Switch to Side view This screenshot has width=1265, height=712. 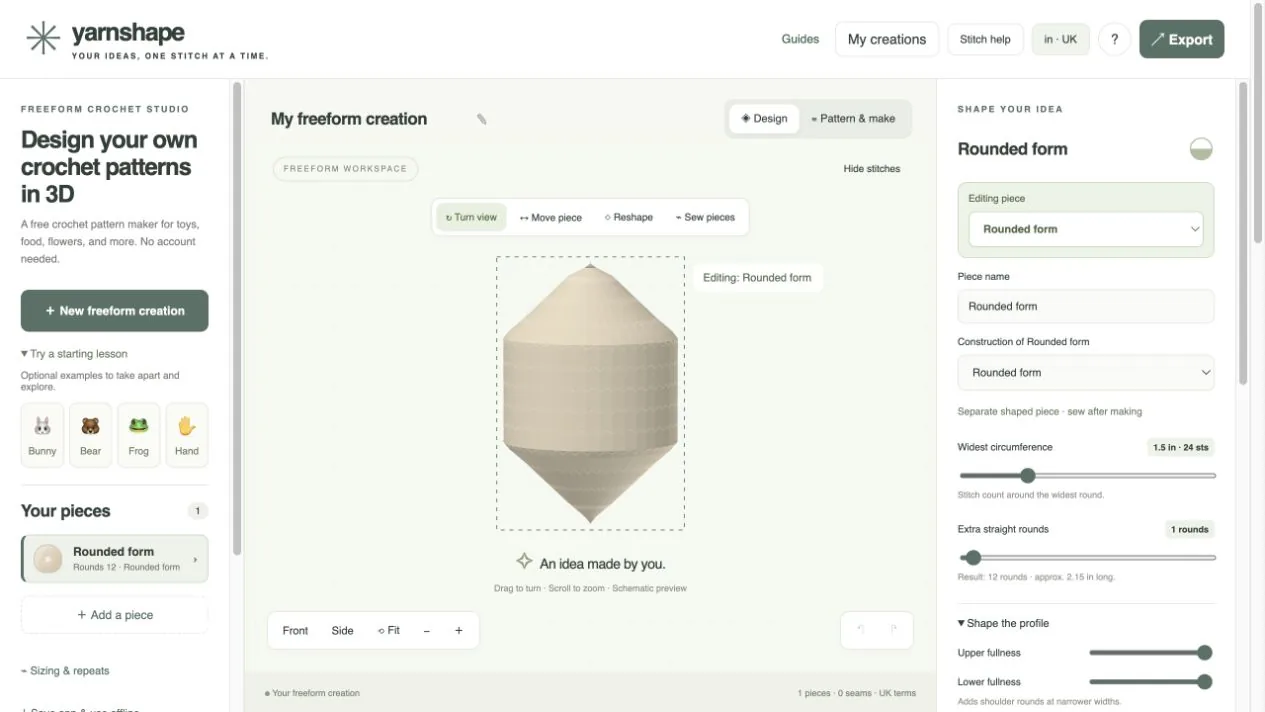[x=343, y=631]
